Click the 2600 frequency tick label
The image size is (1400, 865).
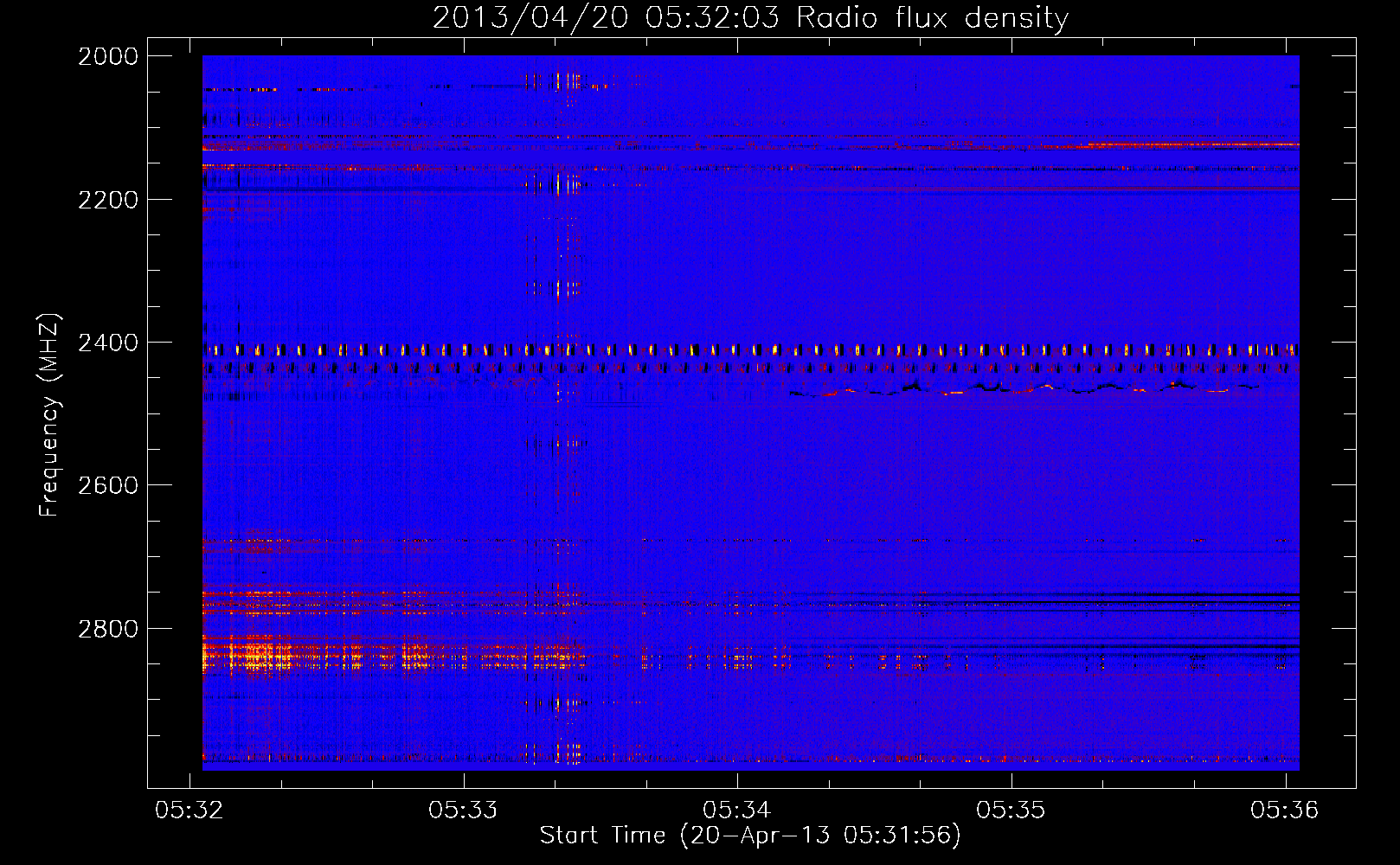[108, 486]
